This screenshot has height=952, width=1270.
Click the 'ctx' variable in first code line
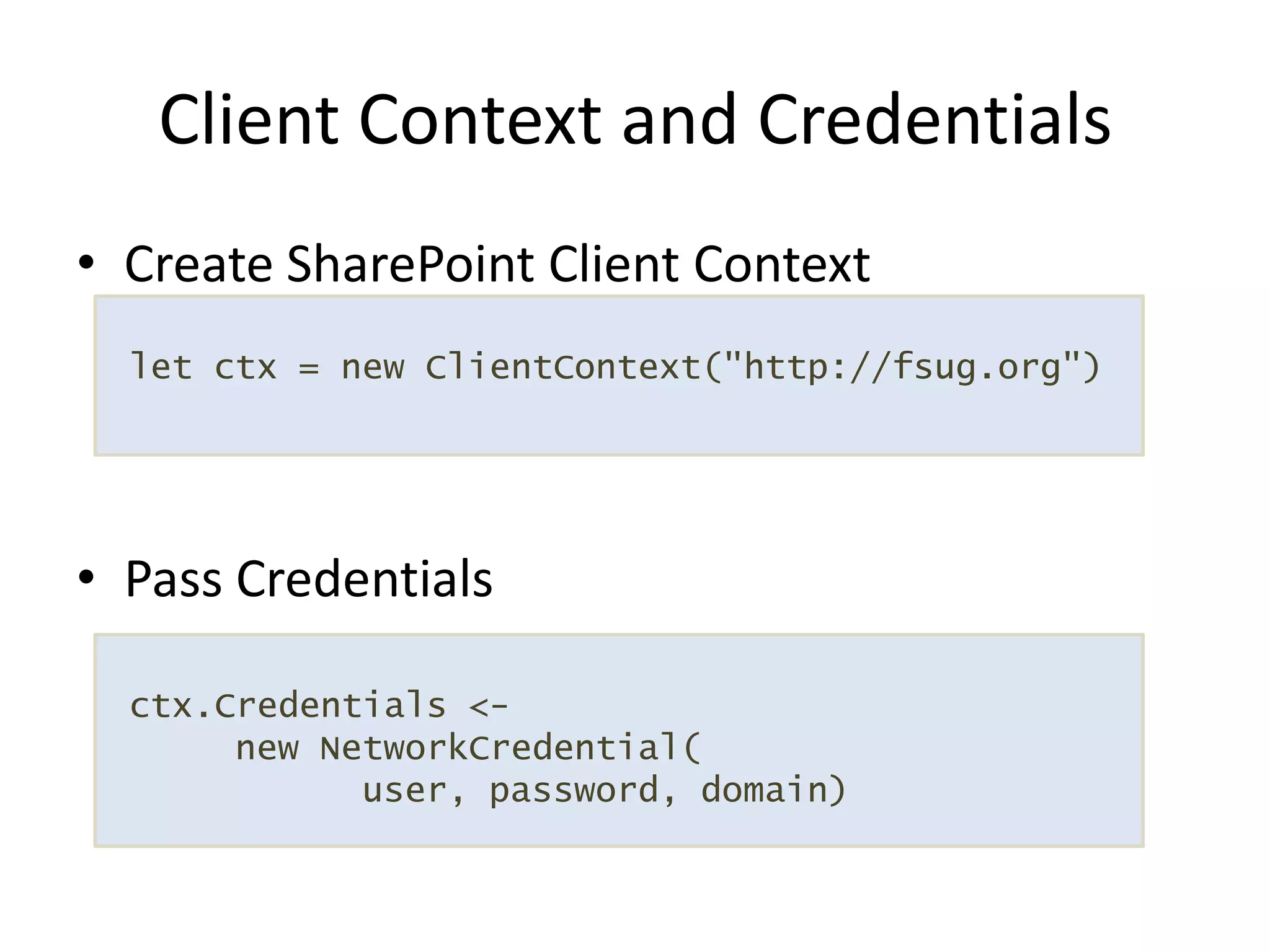(x=245, y=367)
